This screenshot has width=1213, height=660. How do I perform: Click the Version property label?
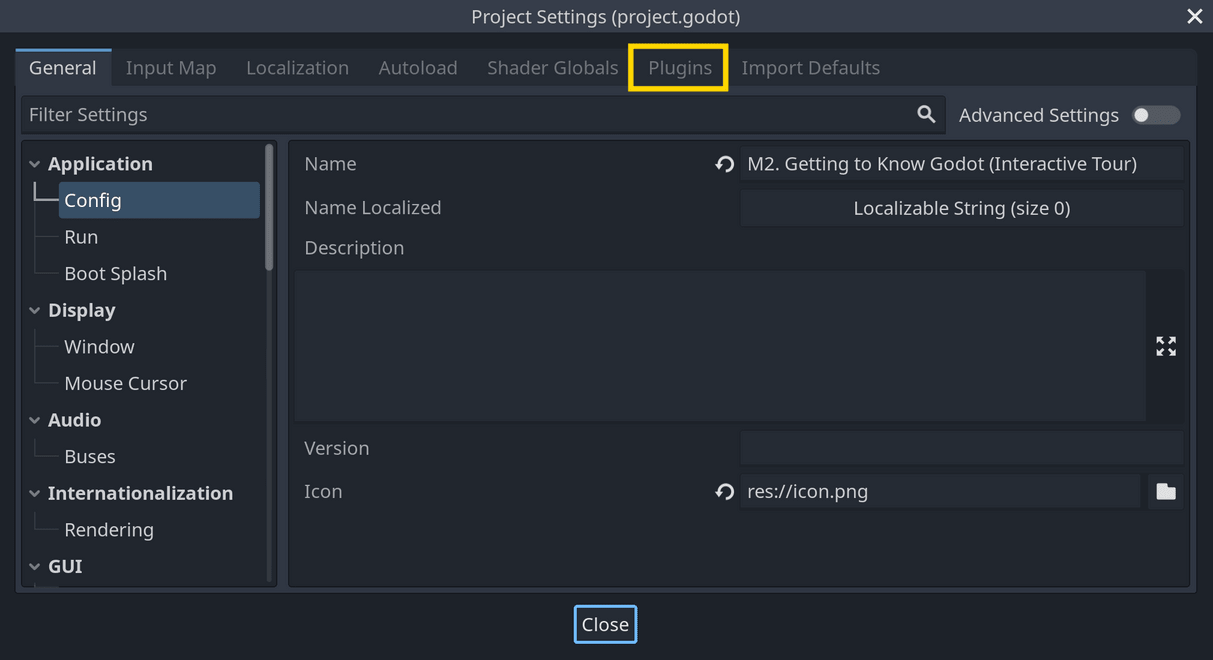click(337, 448)
